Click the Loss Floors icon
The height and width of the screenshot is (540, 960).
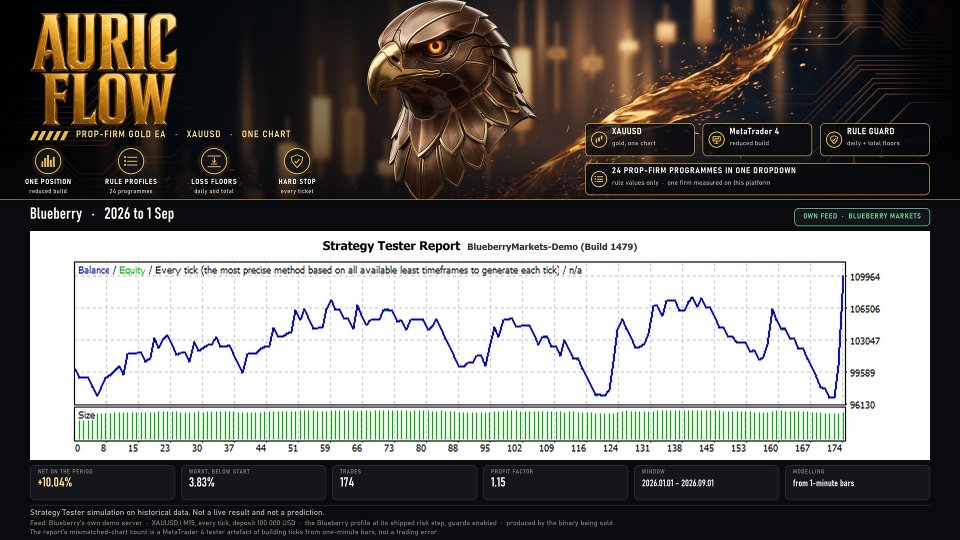click(x=214, y=162)
